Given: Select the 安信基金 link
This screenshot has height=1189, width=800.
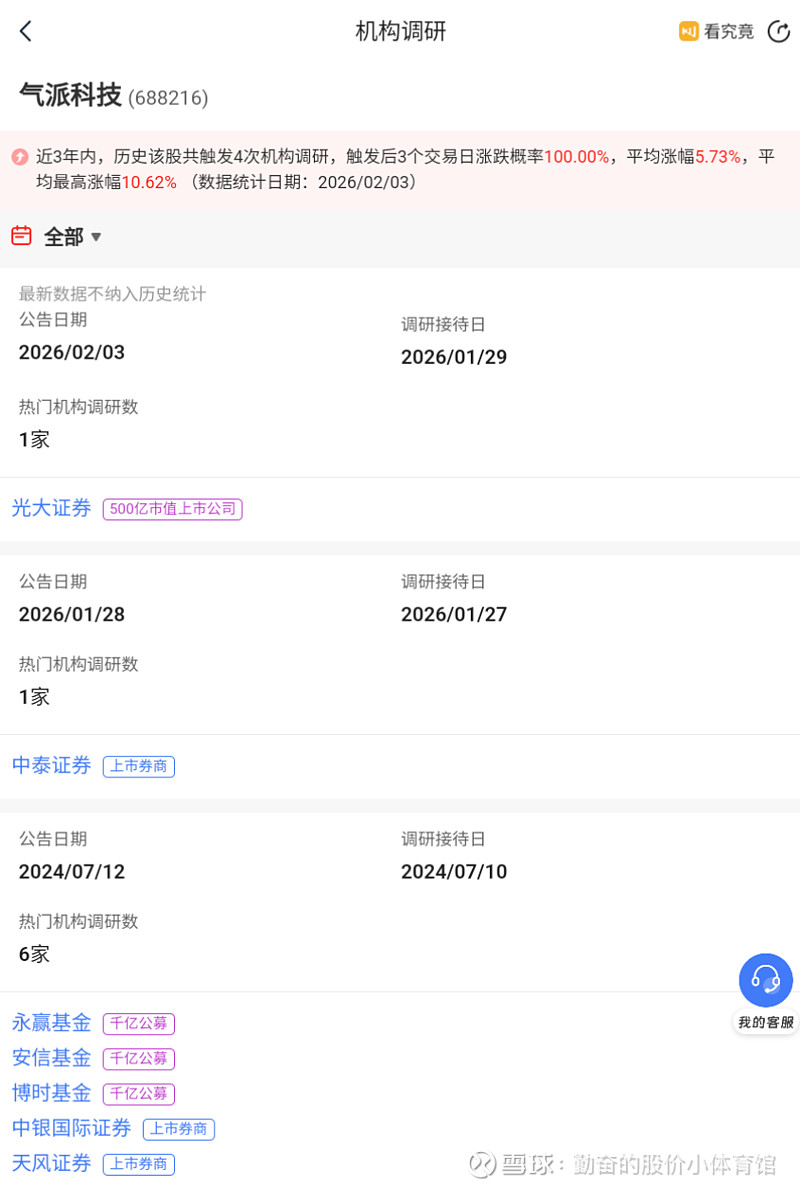Looking at the screenshot, I should (x=52, y=1058).
